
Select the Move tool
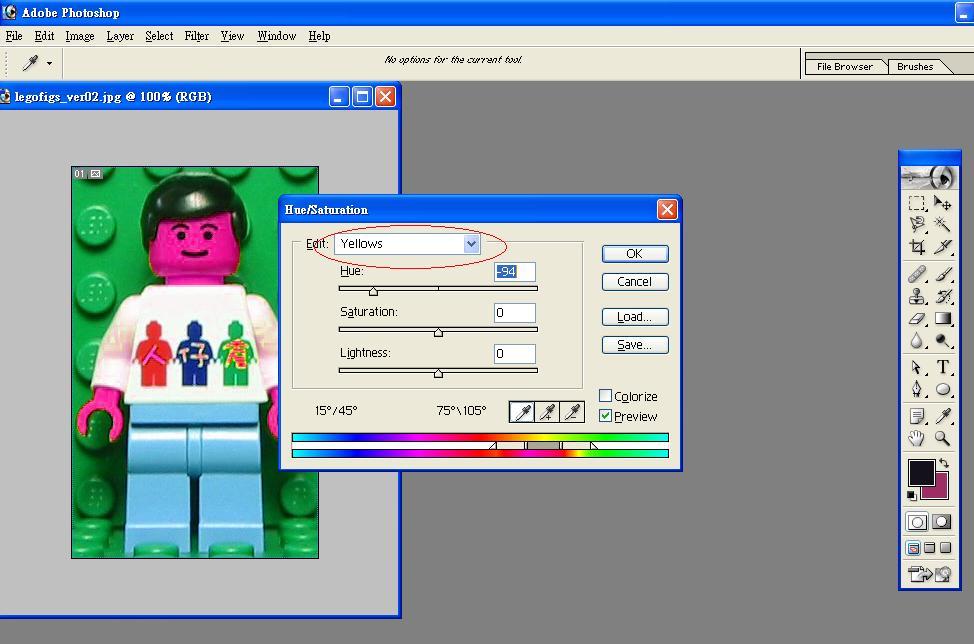(x=942, y=204)
